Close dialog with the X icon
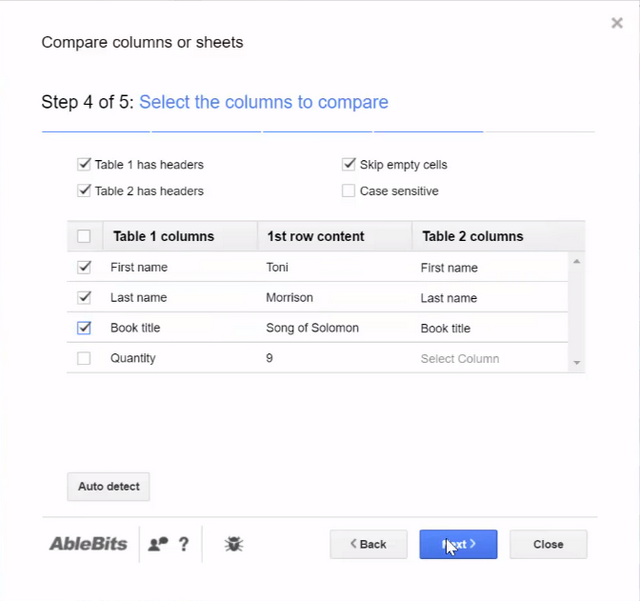 617,23
